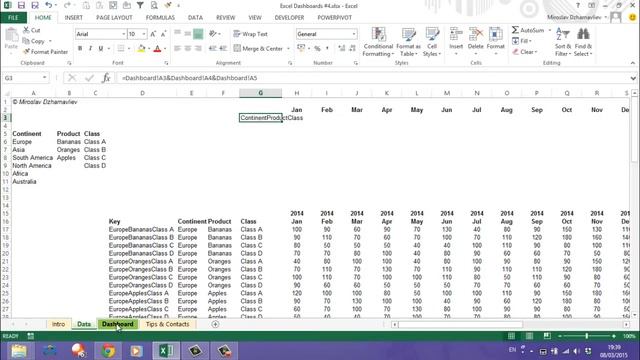
Task: Open Chrome from the taskbar
Action: click(x=108, y=351)
